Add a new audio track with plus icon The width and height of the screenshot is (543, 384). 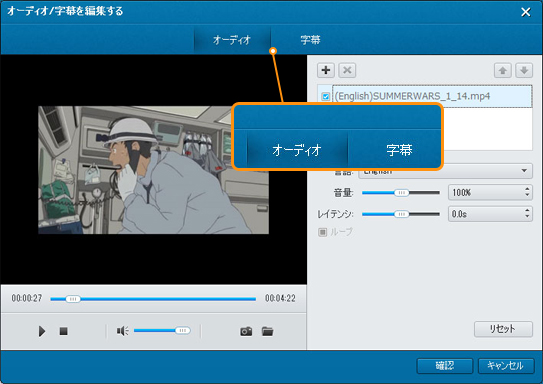pyautogui.click(x=326, y=70)
